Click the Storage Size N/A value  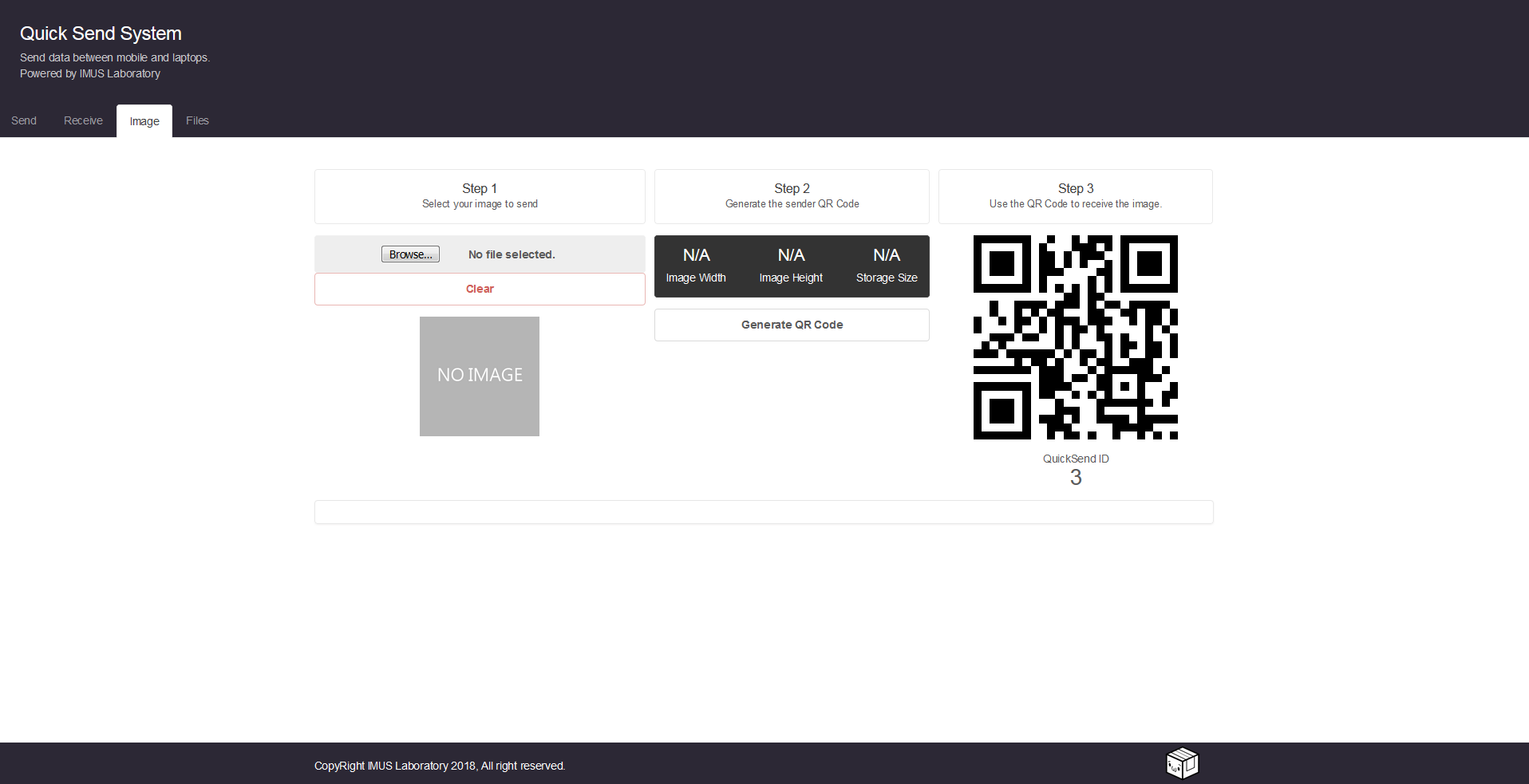tap(886, 255)
